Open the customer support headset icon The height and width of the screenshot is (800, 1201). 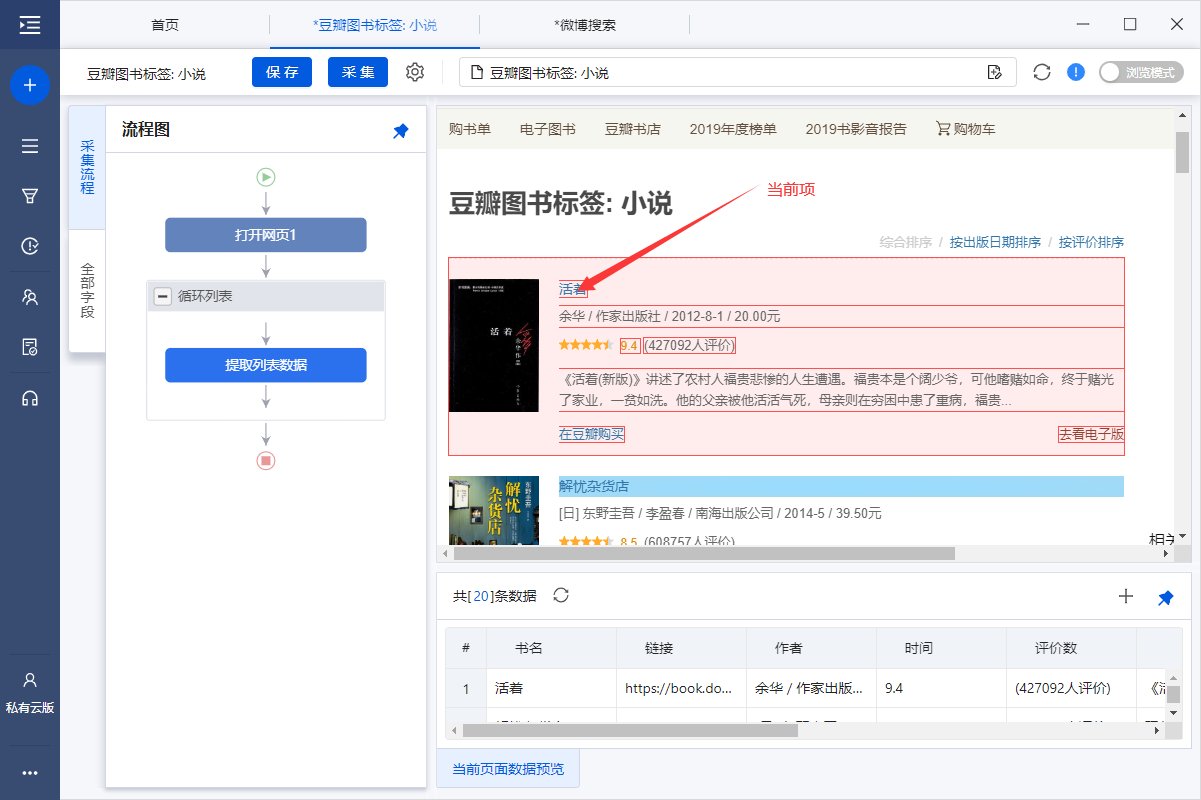coord(30,398)
